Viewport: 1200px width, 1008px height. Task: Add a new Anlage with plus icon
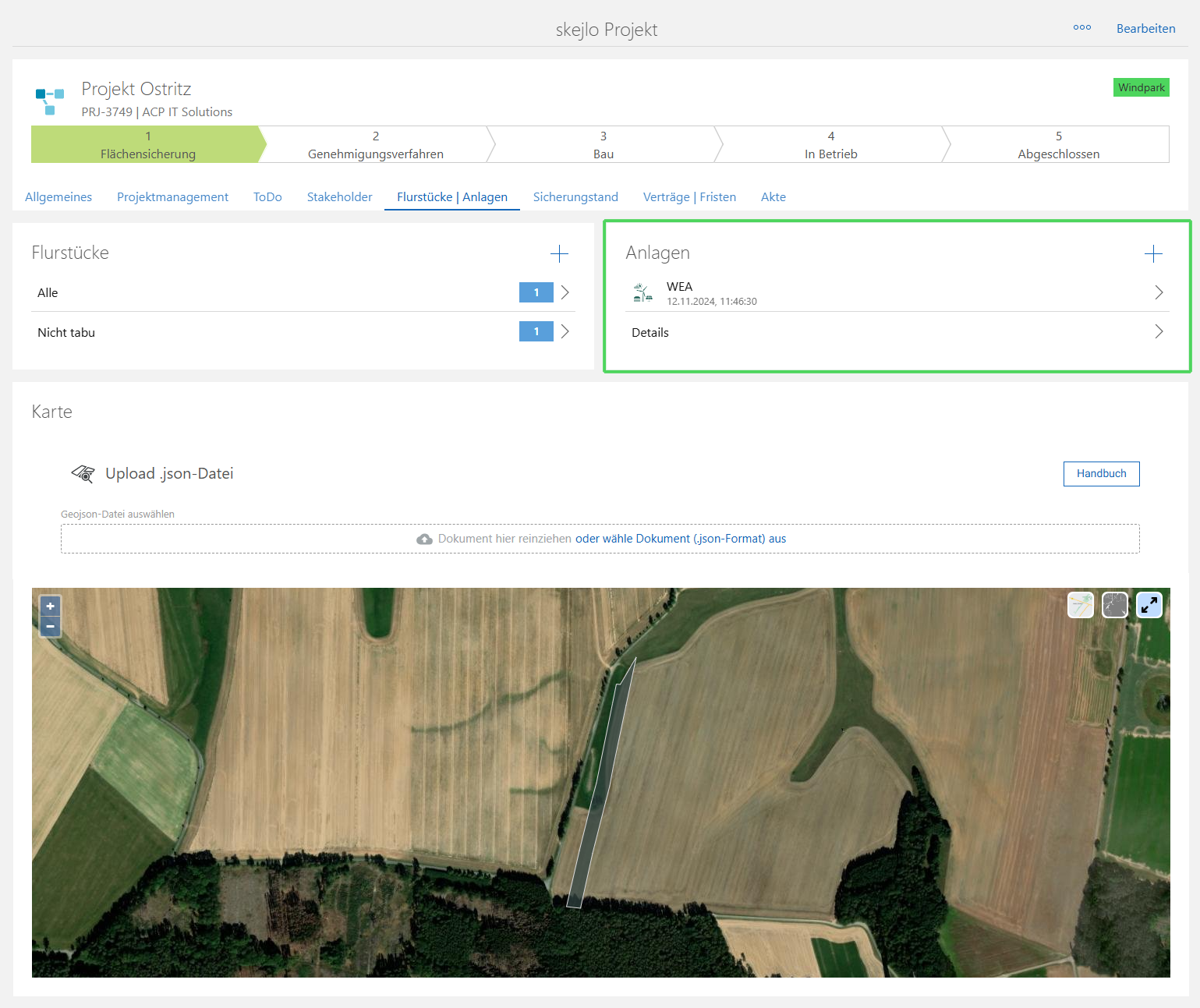pos(1153,253)
